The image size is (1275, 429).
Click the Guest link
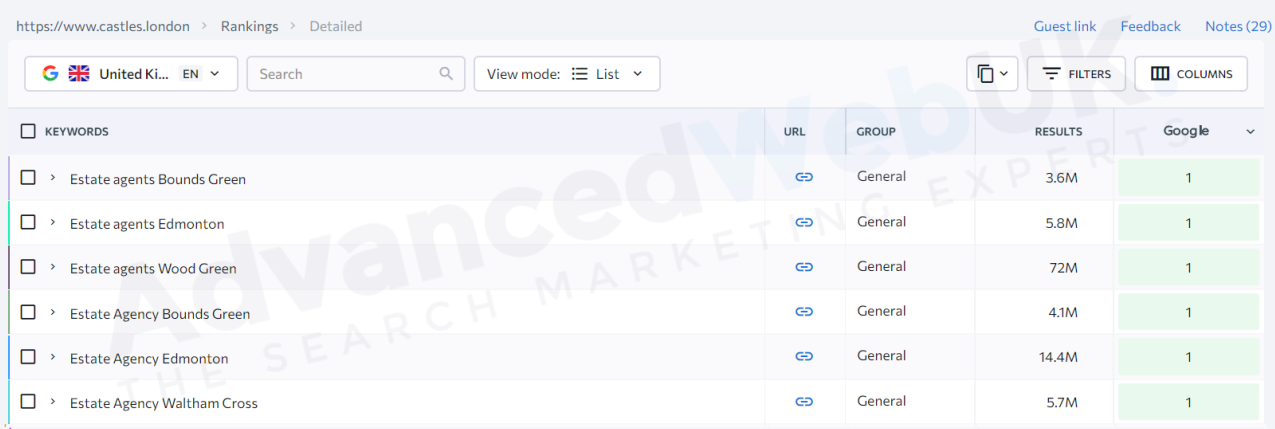[x=1064, y=26]
